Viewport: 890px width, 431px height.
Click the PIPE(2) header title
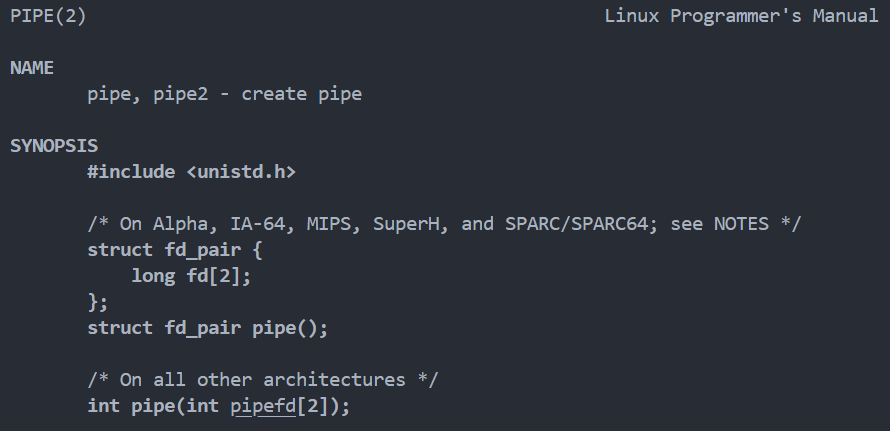coord(48,16)
